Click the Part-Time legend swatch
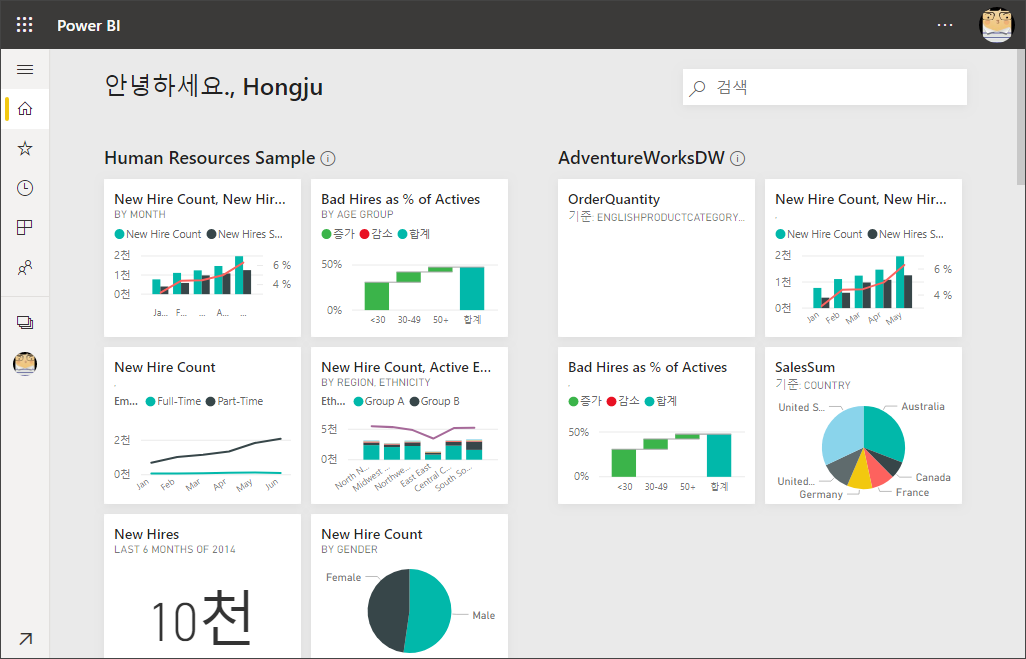This screenshot has width=1026, height=659. click(x=211, y=402)
